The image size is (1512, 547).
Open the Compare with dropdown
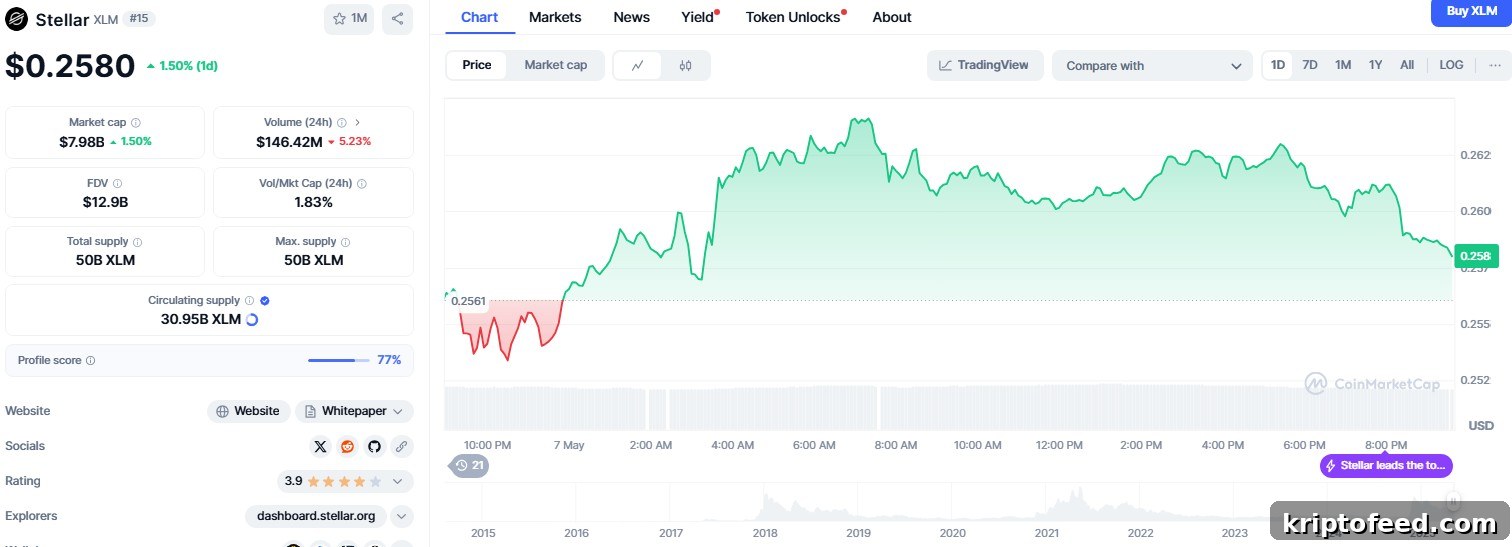point(1152,66)
